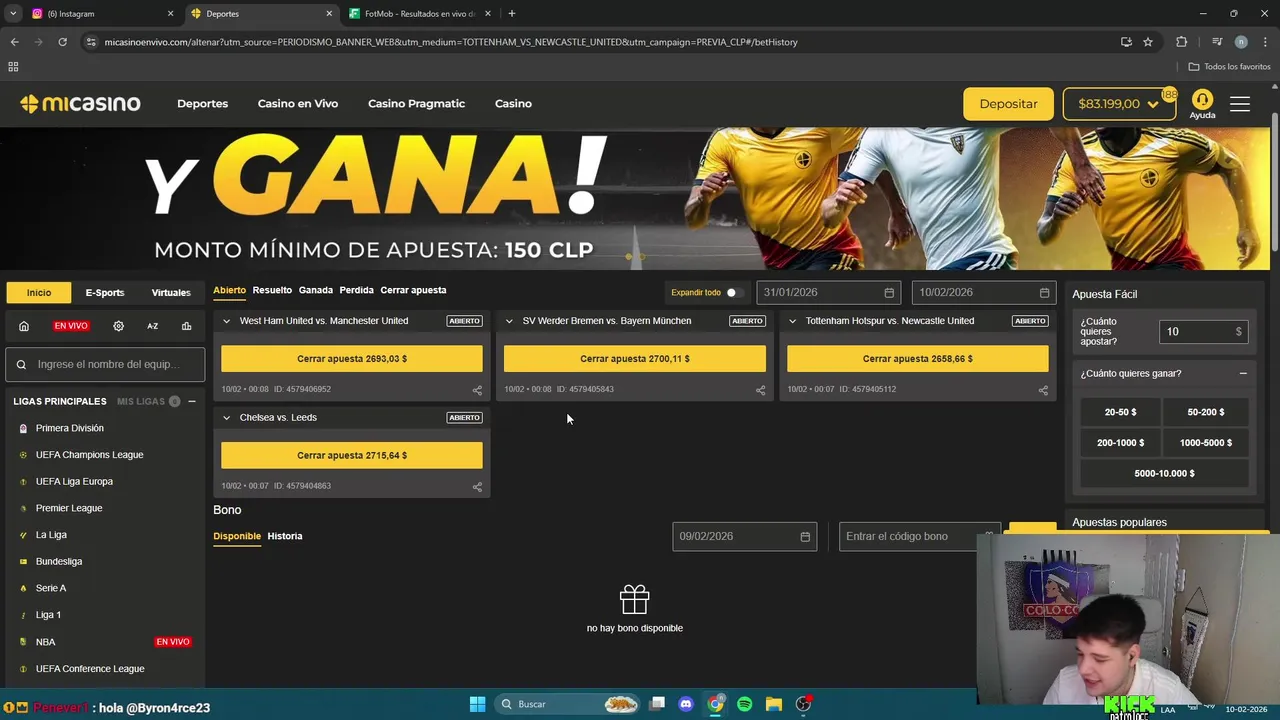Reload the page
This screenshot has width=1280, height=720.
click(62, 42)
